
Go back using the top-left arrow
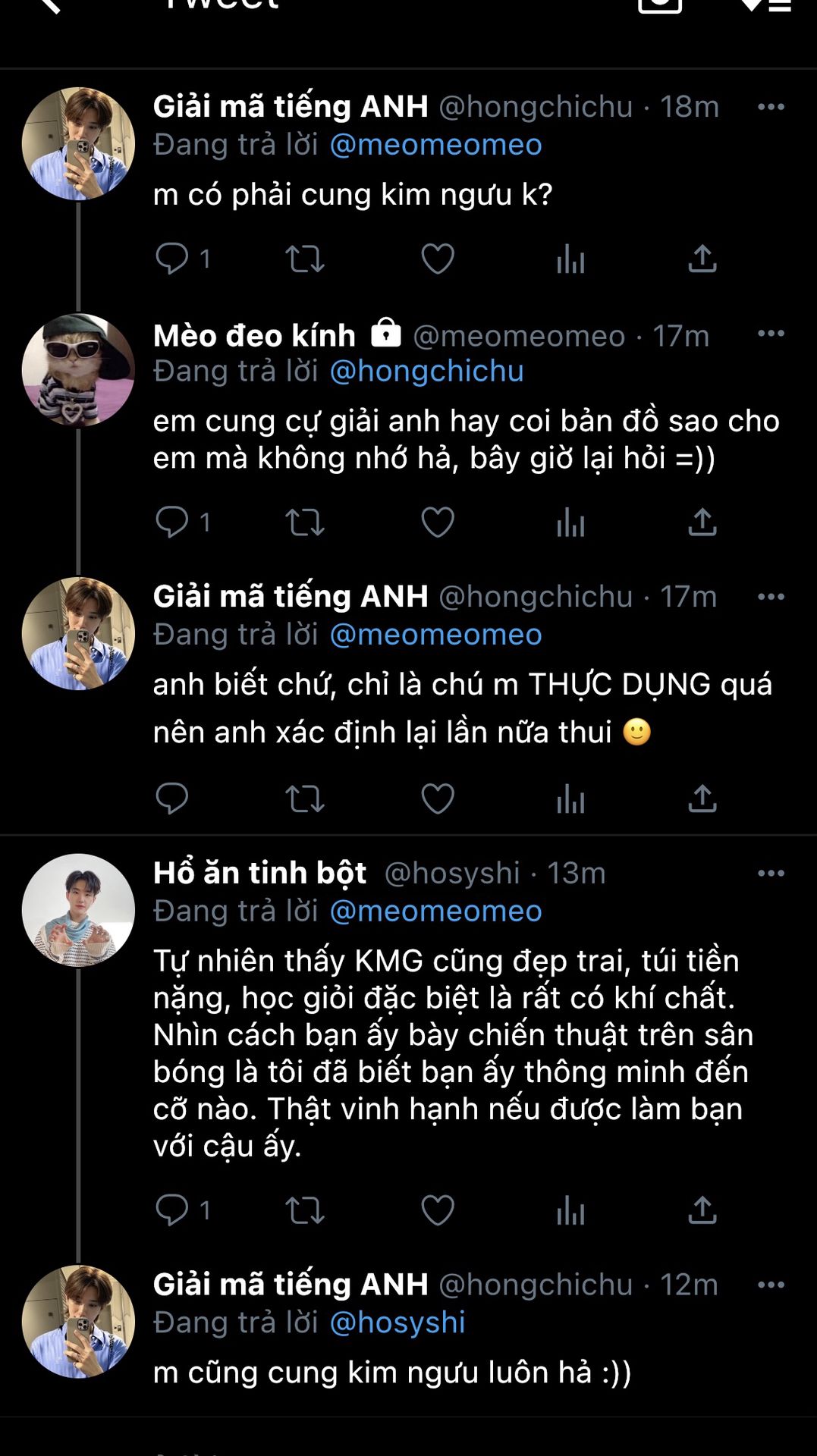[48, 6]
